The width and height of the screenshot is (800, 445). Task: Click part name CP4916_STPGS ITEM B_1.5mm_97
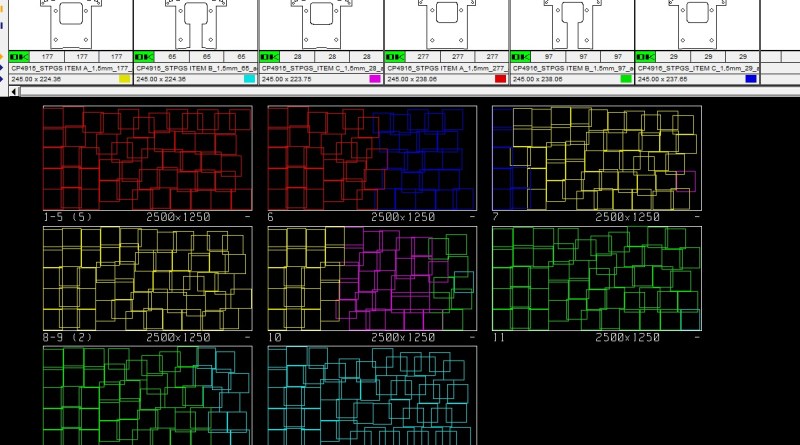point(572,68)
